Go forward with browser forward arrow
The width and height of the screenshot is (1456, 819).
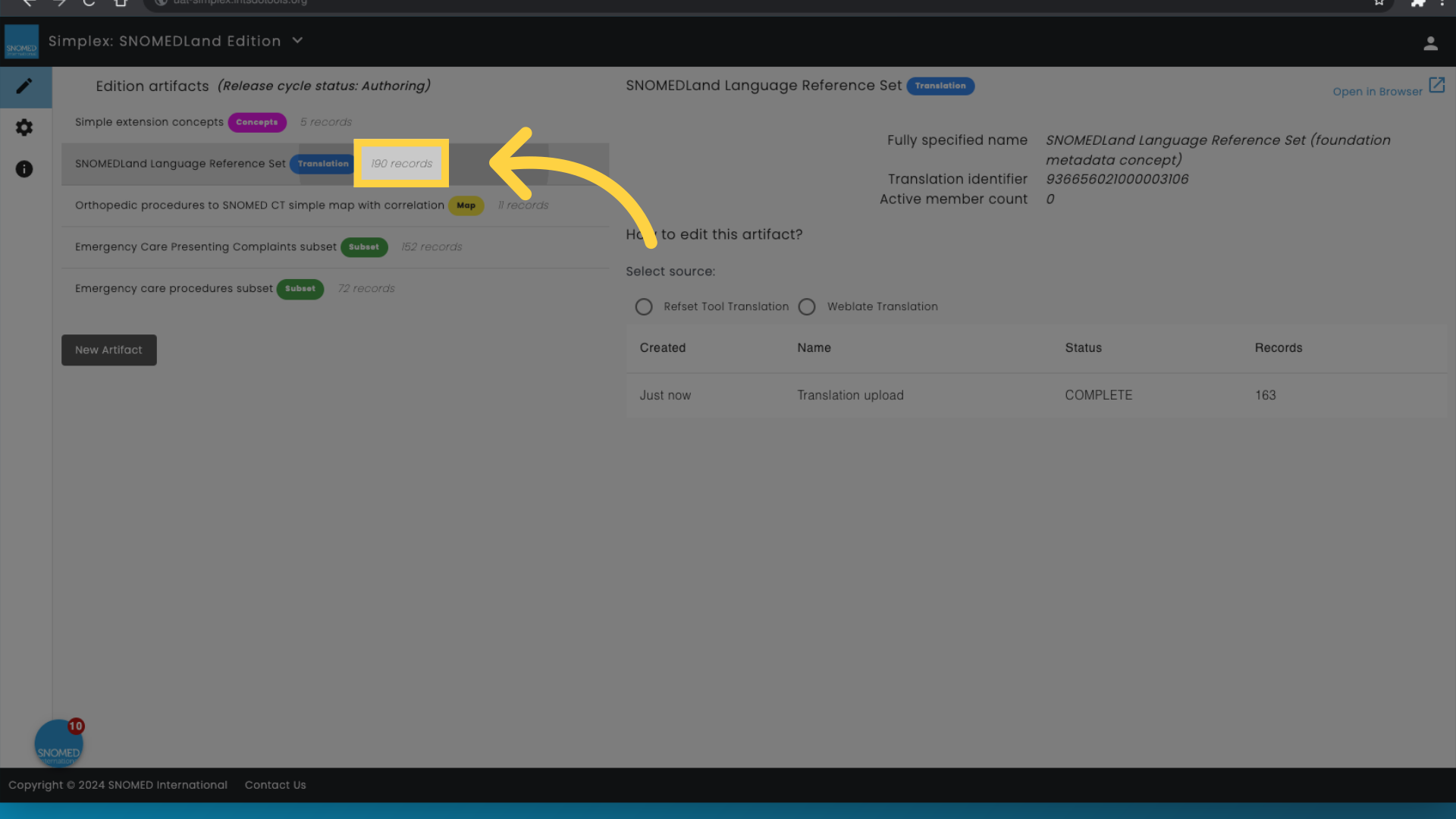(x=60, y=3)
